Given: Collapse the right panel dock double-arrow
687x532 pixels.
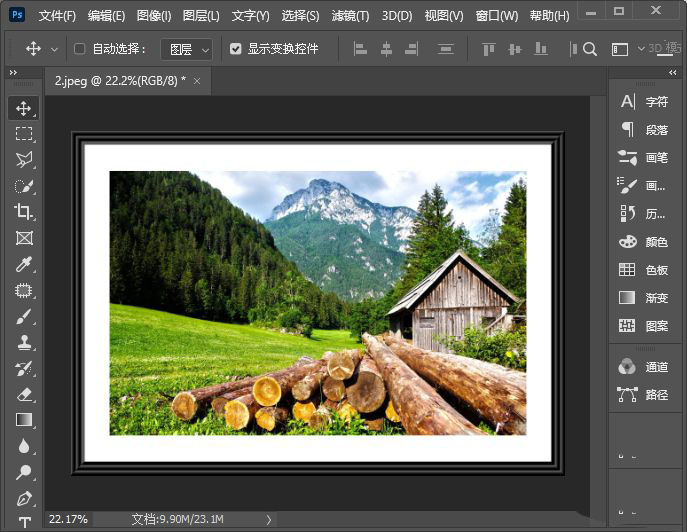Looking at the screenshot, I should click(x=673, y=72).
